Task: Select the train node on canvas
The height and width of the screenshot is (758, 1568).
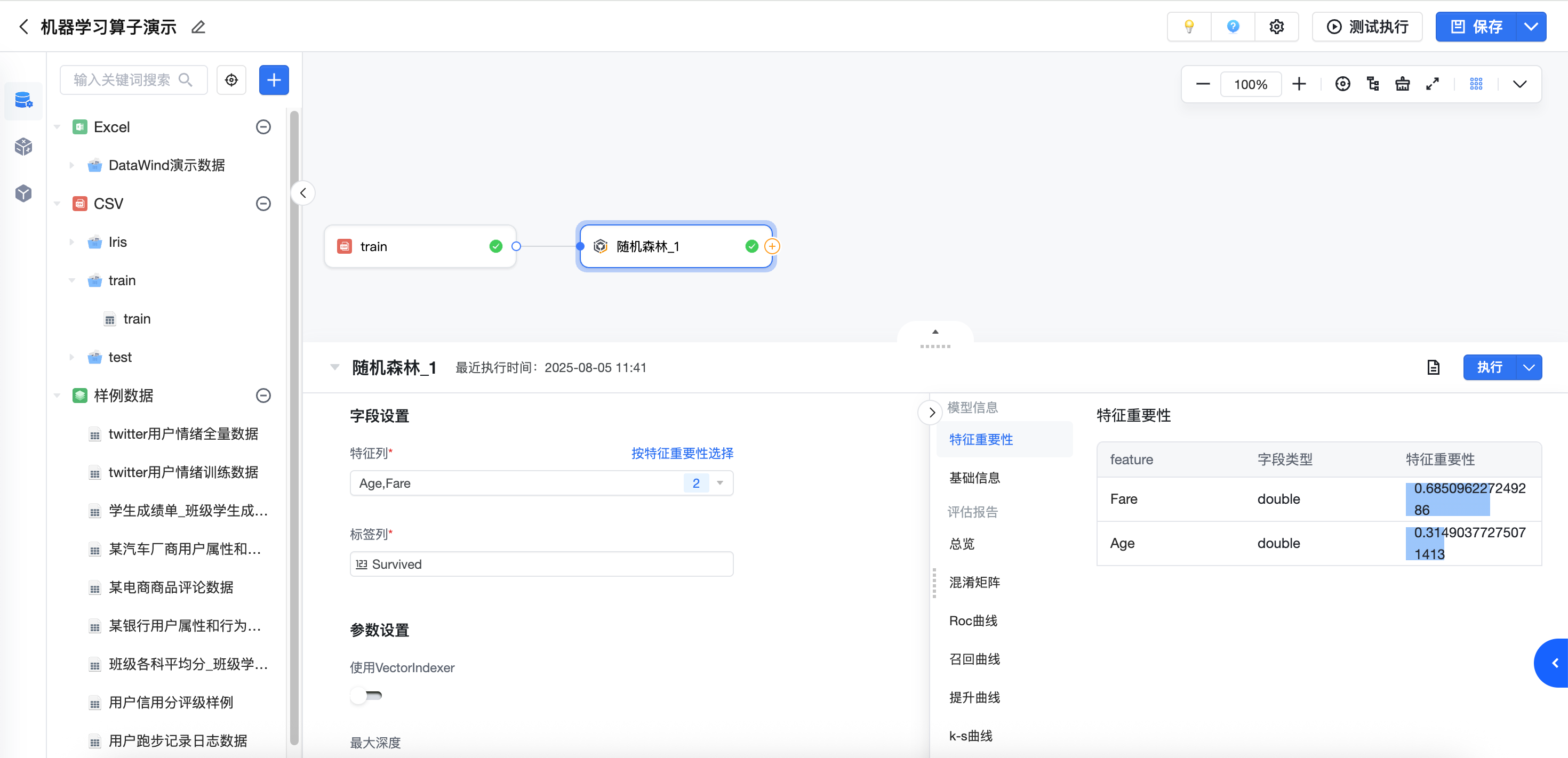Action: coord(420,246)
